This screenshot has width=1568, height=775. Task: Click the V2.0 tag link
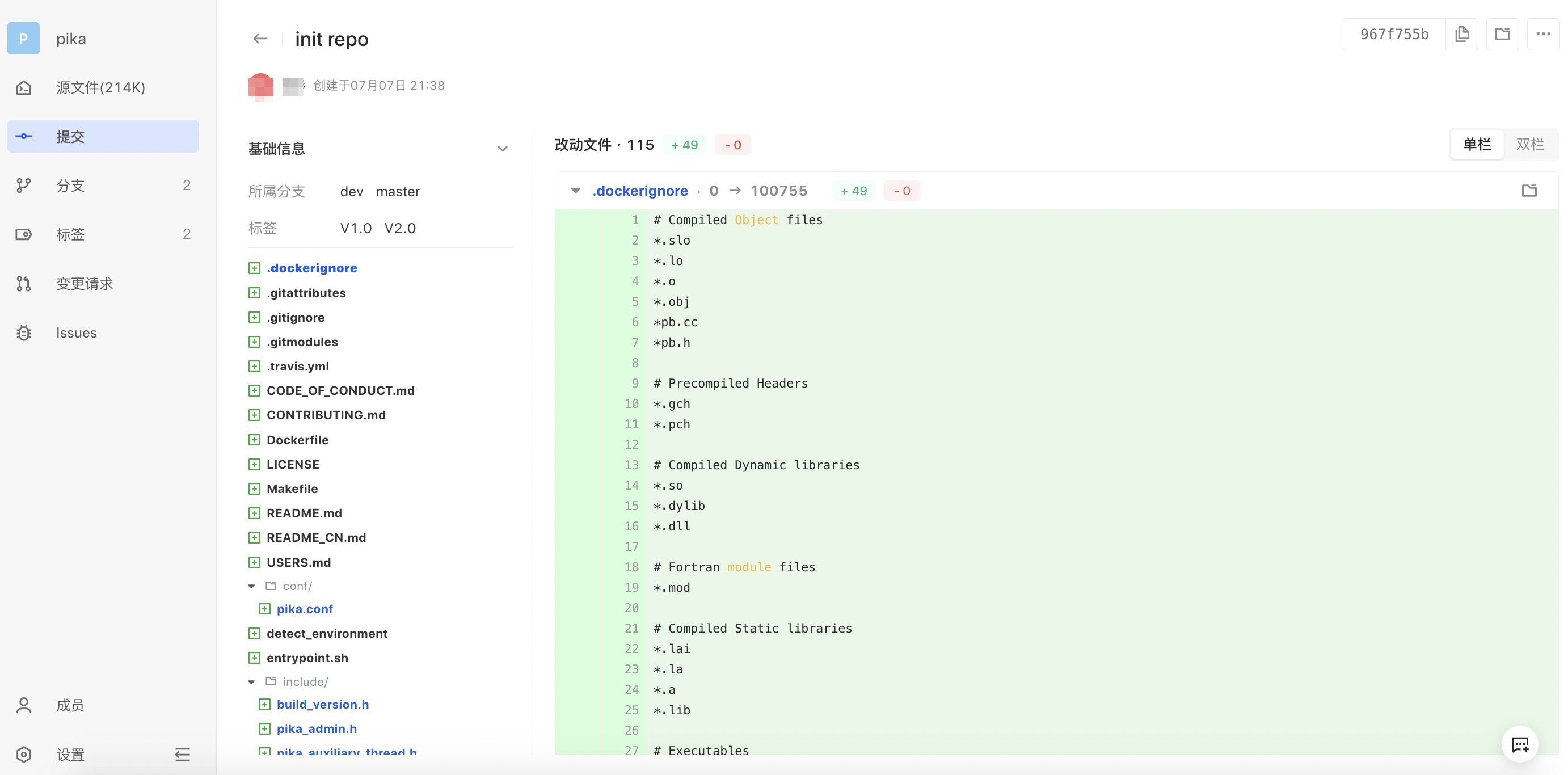click(400, 228)
